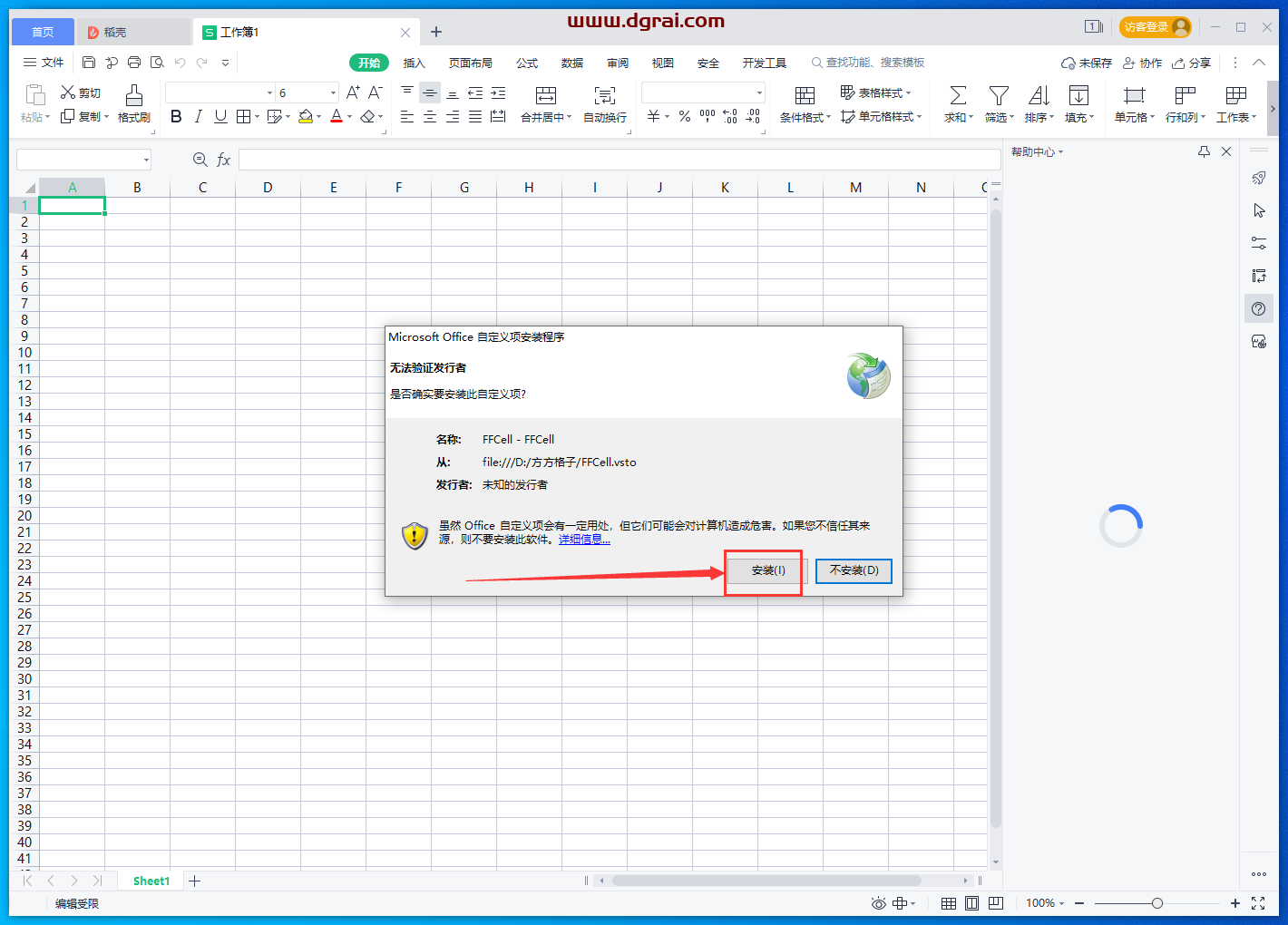Open the font name dropdown
The image size is (1288, 925).
pos(269,92)
